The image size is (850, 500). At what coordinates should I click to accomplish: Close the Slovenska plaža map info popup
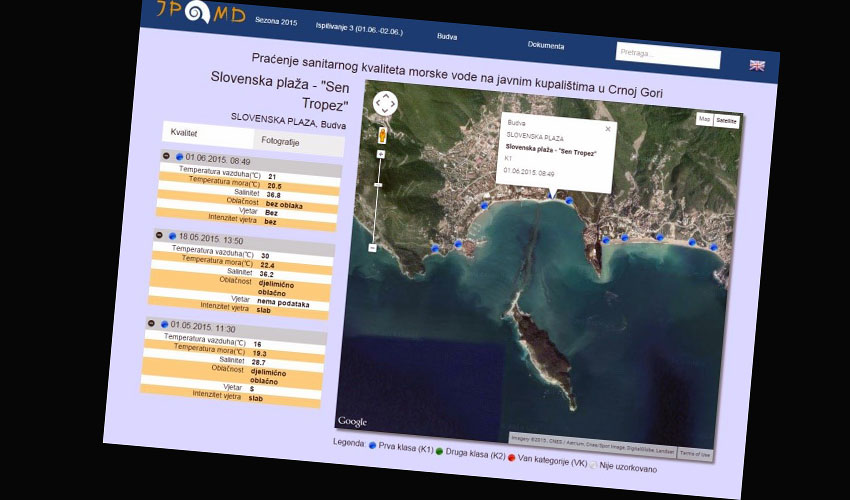(x=607, y=129)
